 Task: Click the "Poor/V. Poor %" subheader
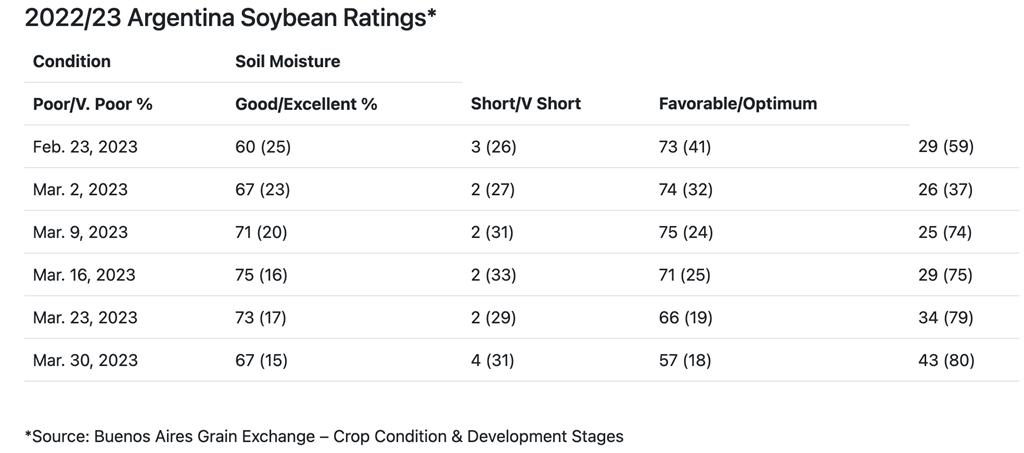click(92, 104)
